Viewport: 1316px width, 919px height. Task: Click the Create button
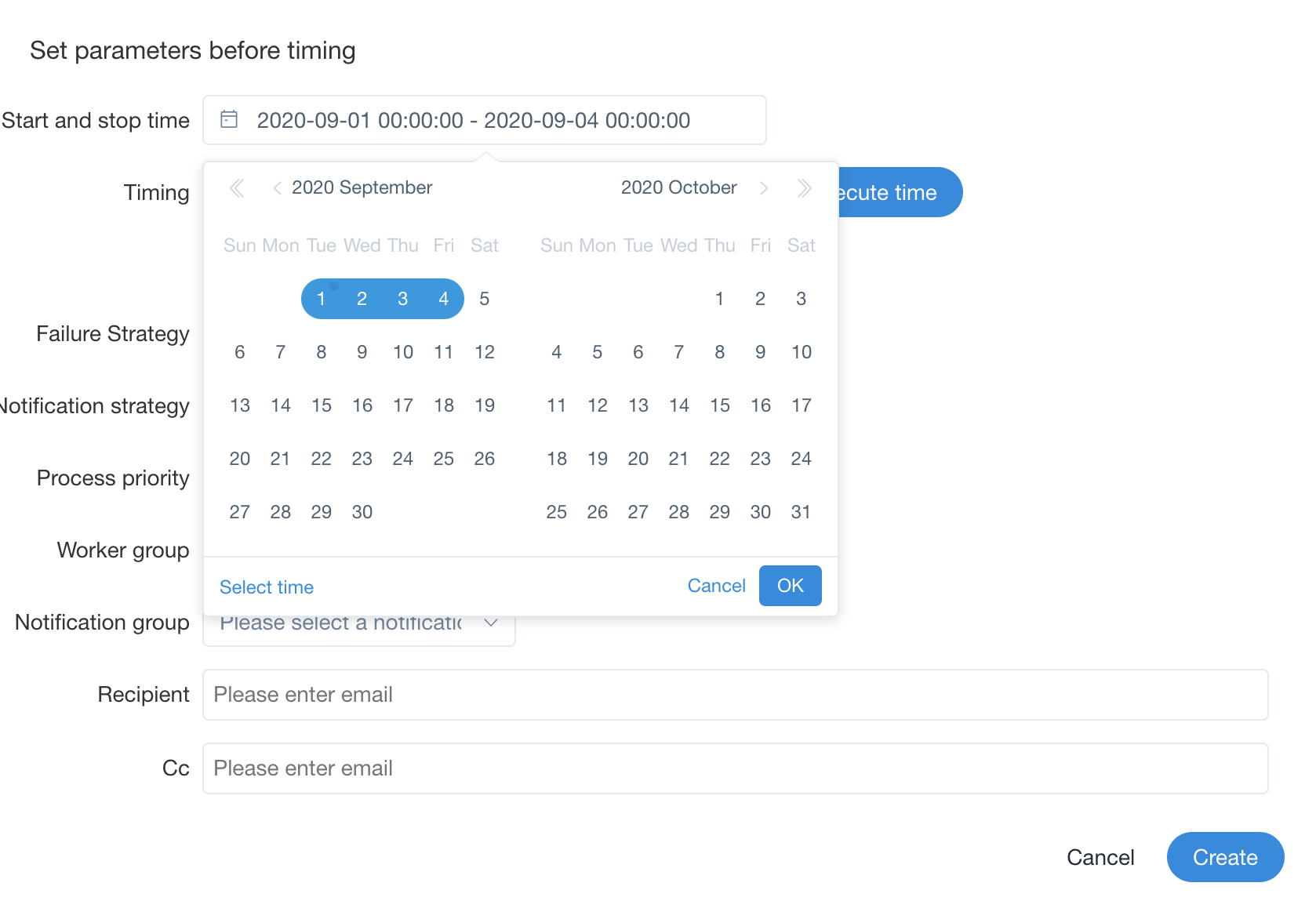pos(1224,857)
